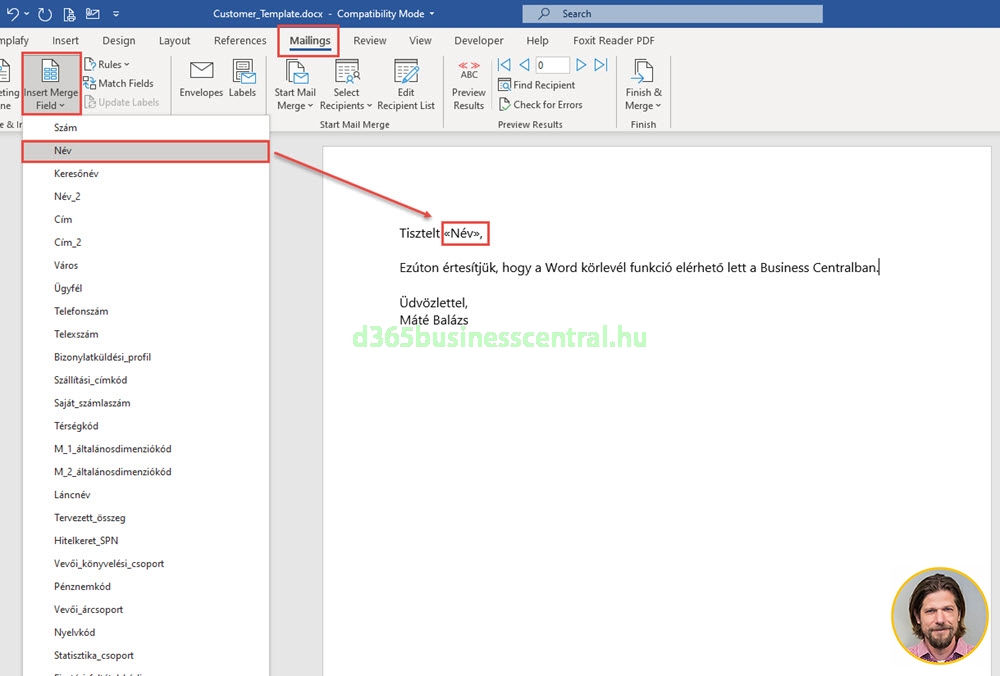Click Find Recipient button
Image resolution: width=1000 pixels, height=676 pixels.
537,85
